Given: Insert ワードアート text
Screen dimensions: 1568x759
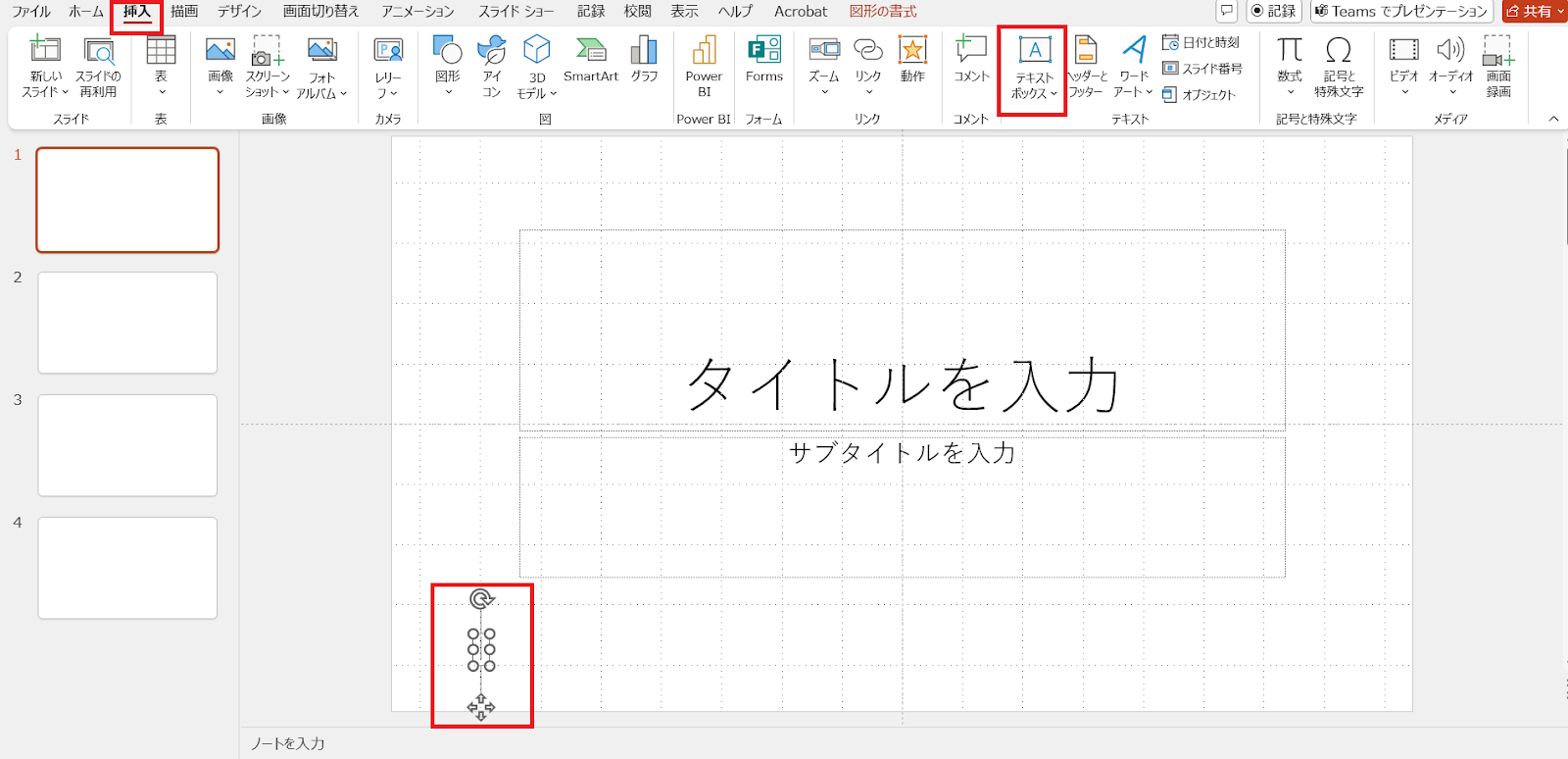Looking at the screenshot, I should 1133,67.
